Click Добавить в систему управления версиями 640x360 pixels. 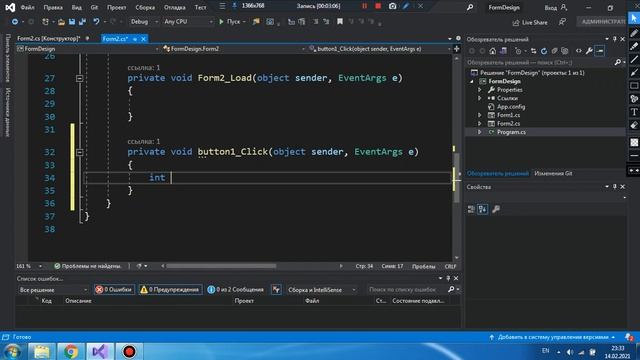553,337
